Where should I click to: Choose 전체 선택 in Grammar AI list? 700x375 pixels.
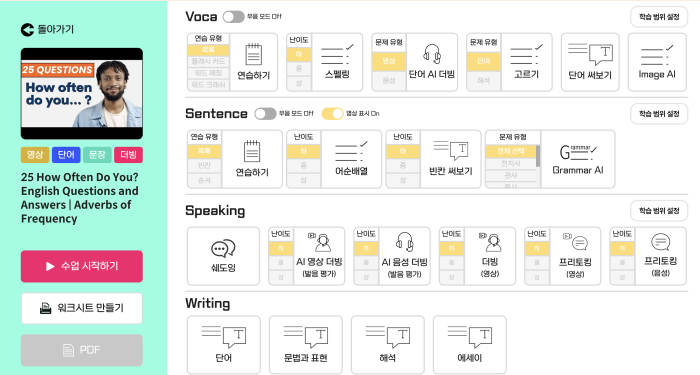coord(511,151)
